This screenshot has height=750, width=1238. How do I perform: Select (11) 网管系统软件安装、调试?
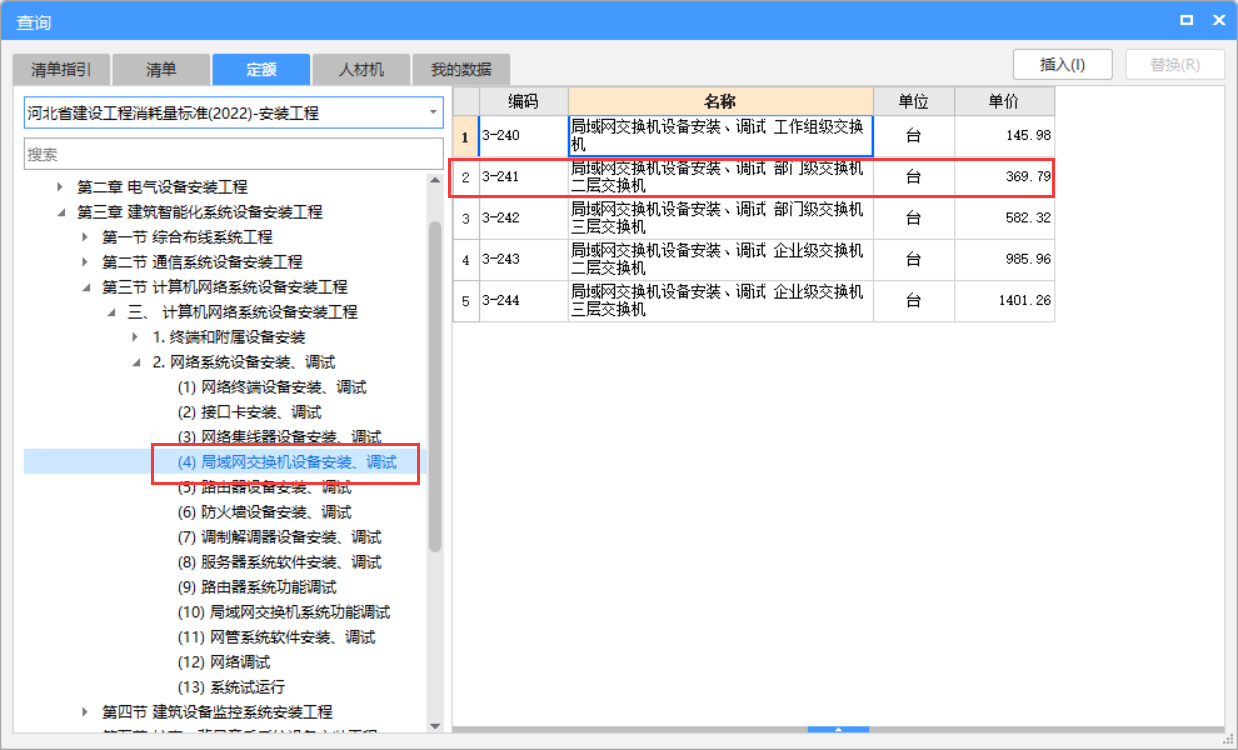click(x=276, y=637)
